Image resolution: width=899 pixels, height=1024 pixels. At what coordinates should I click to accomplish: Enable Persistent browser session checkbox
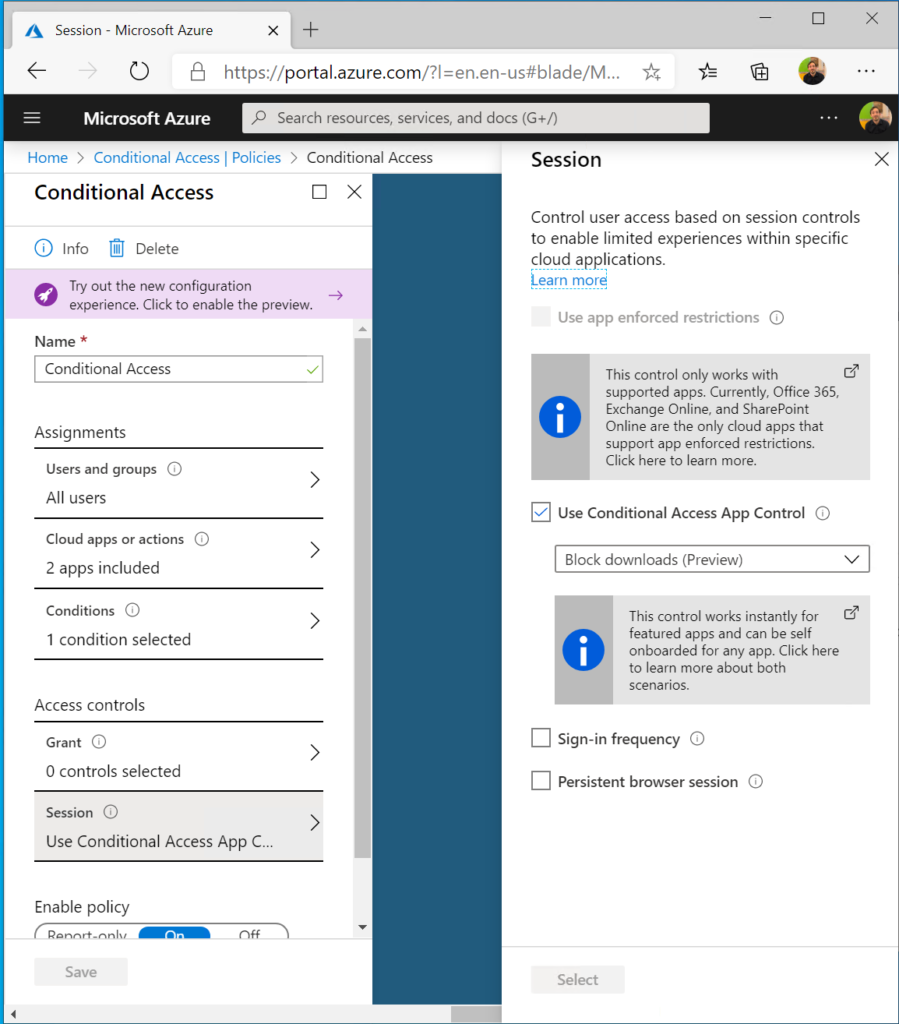pos(541,781)
